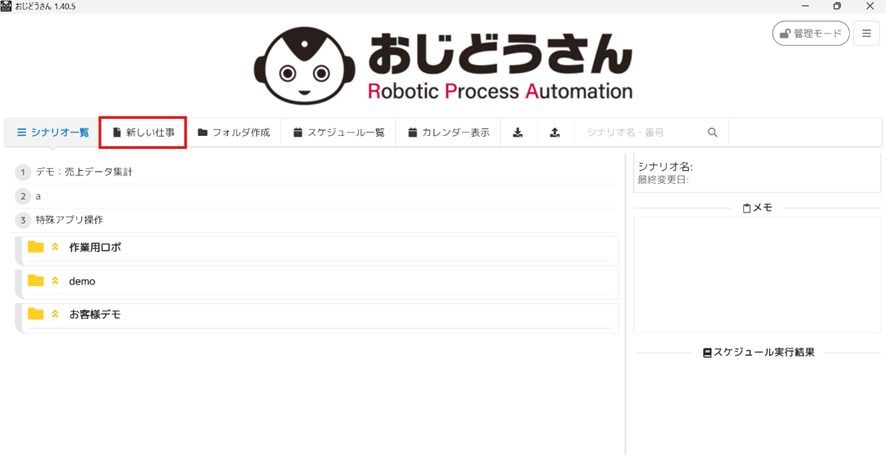Toggle 管理モード lock button
886x461 pixels.
pyautogui.click(x=811, y=33)
